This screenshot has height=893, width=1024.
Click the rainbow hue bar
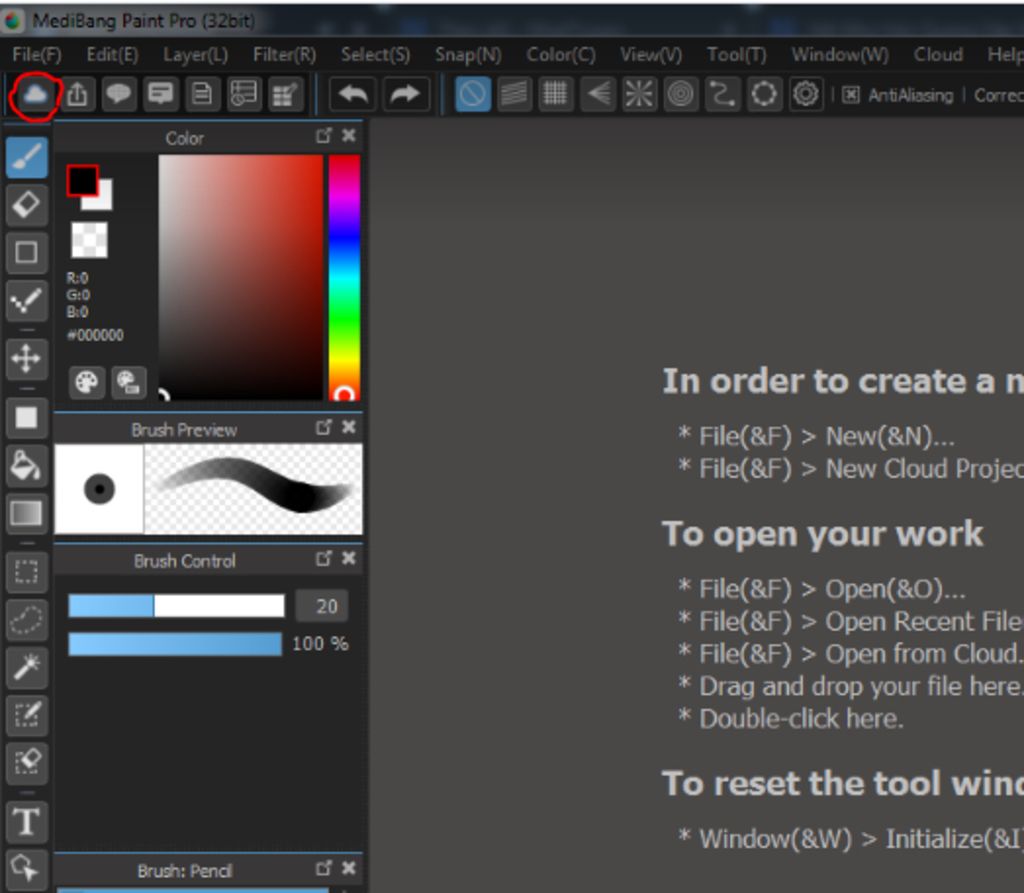click(344, 277)
